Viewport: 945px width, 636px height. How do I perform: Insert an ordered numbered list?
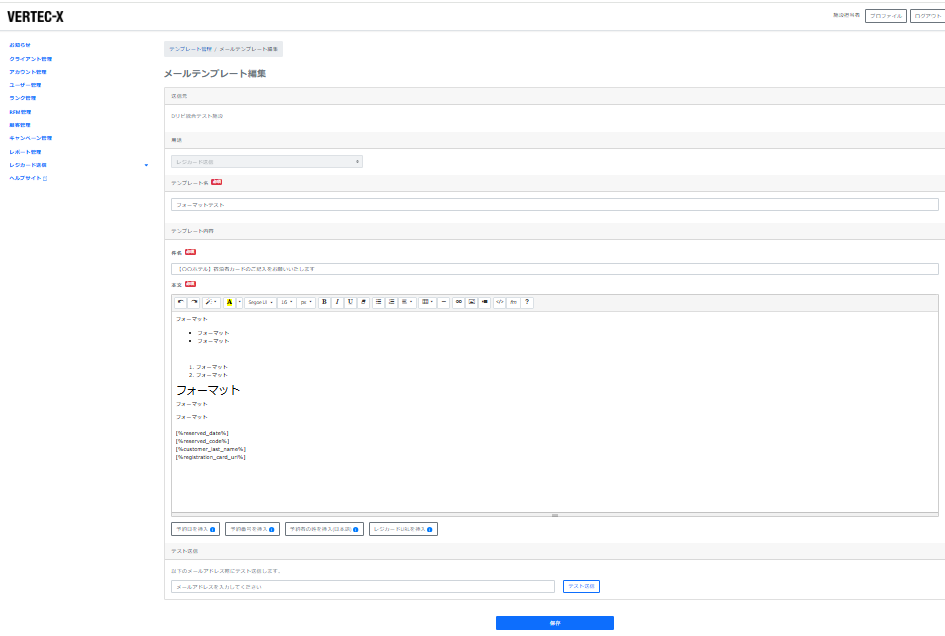(x=392, y=302)
